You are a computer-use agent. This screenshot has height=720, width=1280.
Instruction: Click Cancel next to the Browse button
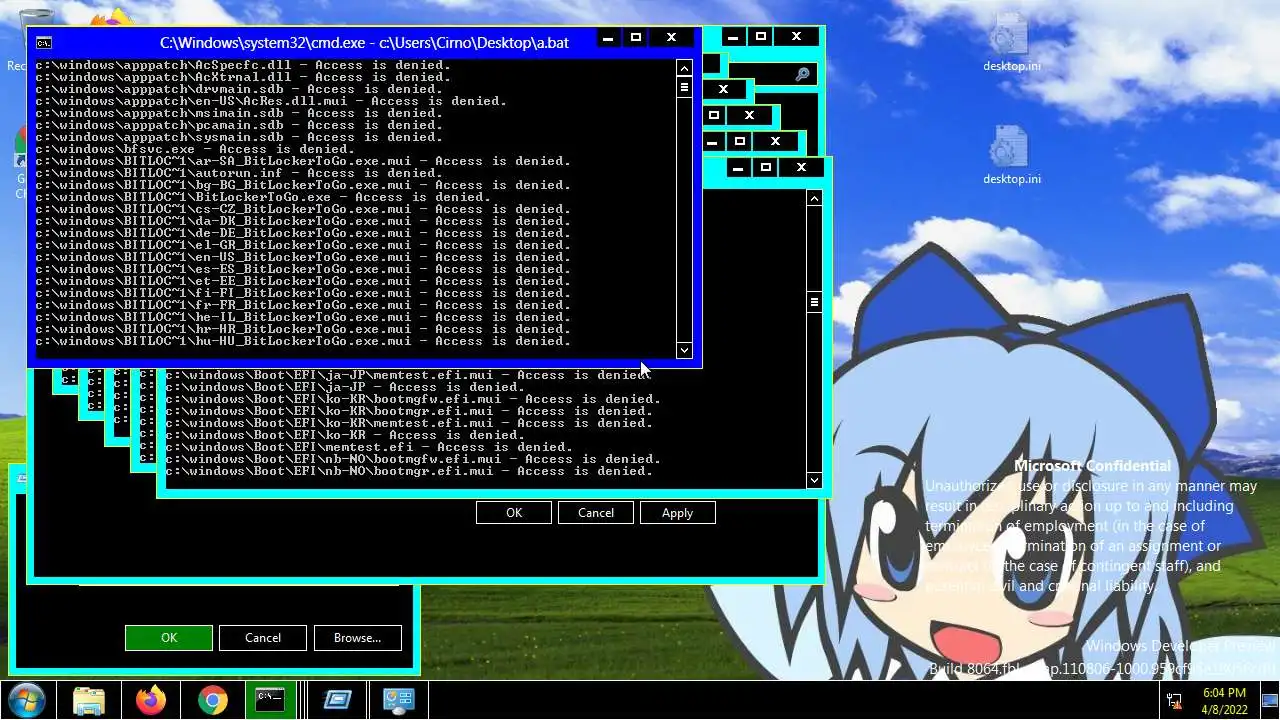(262, 638)
